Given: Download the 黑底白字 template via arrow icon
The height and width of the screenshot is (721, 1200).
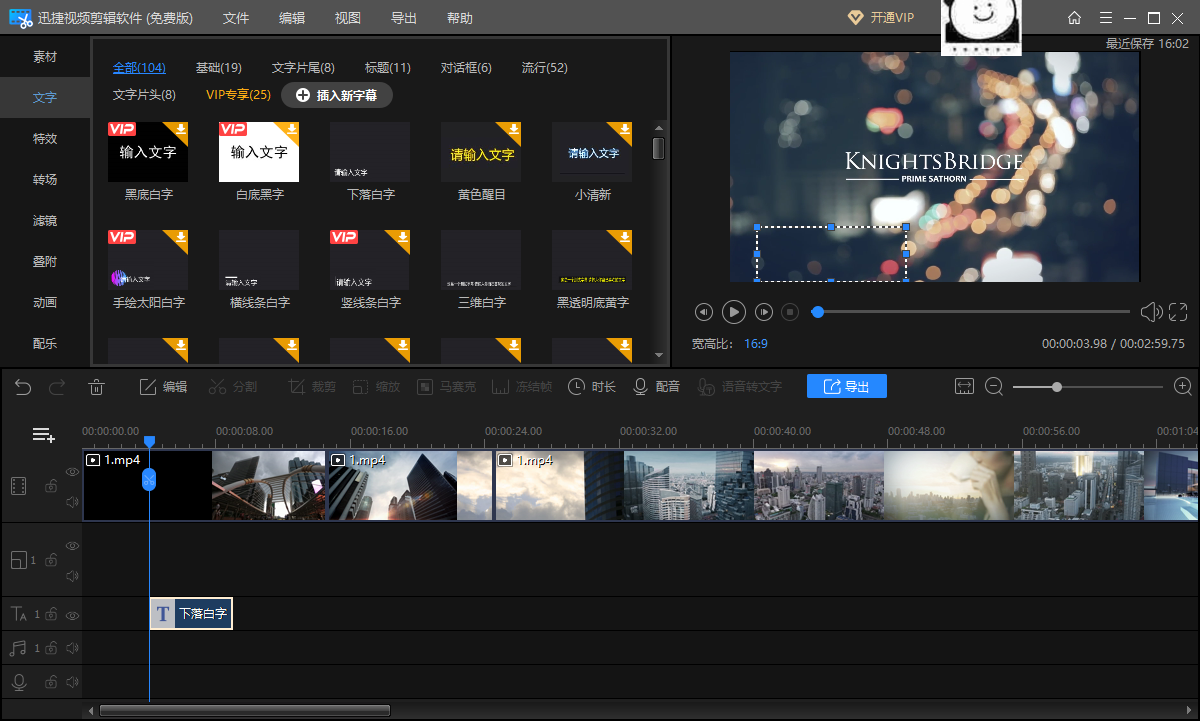Looking at the screenshot, I should click(x=180, y=129).
